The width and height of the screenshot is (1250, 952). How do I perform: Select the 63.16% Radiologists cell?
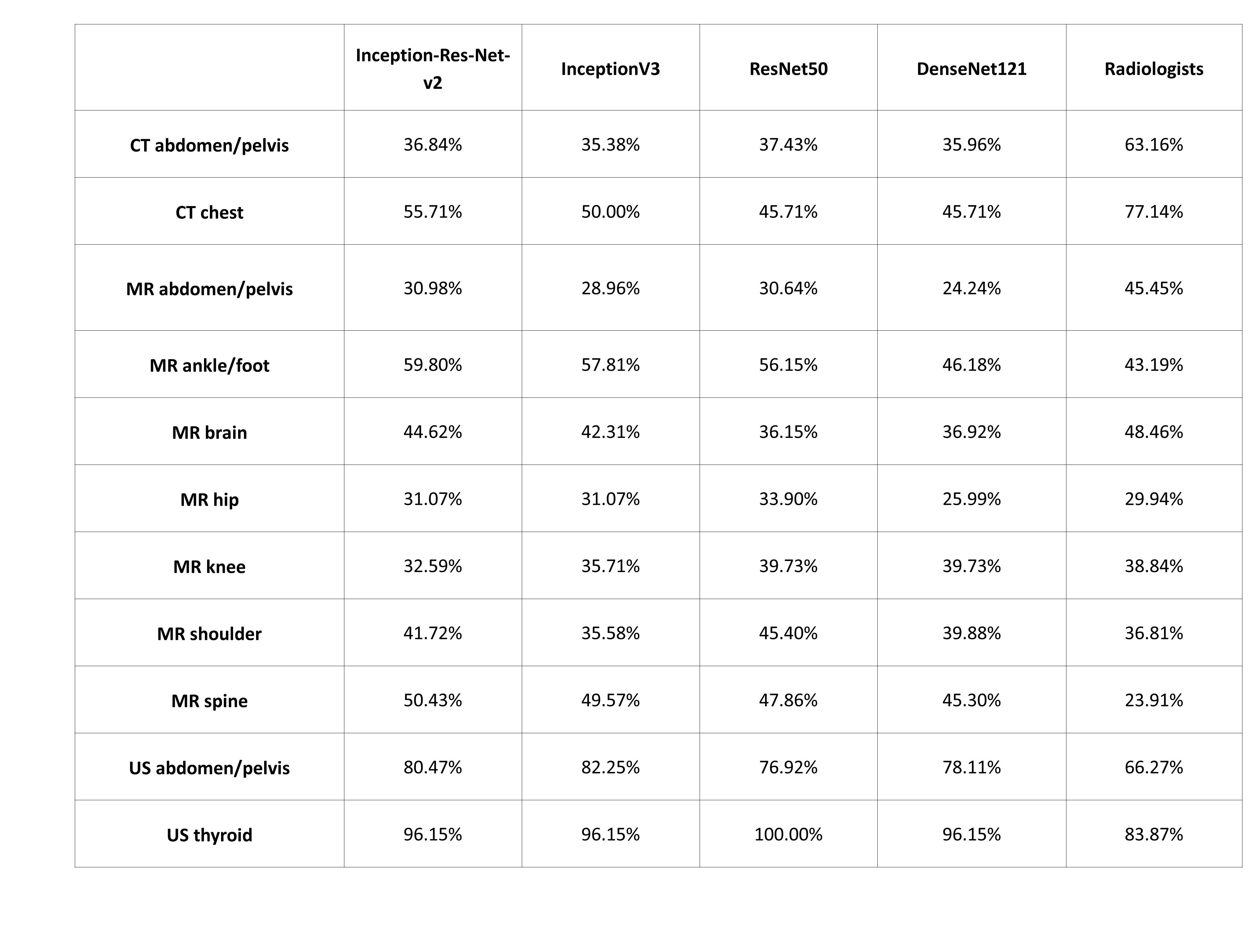(1154, 144)
